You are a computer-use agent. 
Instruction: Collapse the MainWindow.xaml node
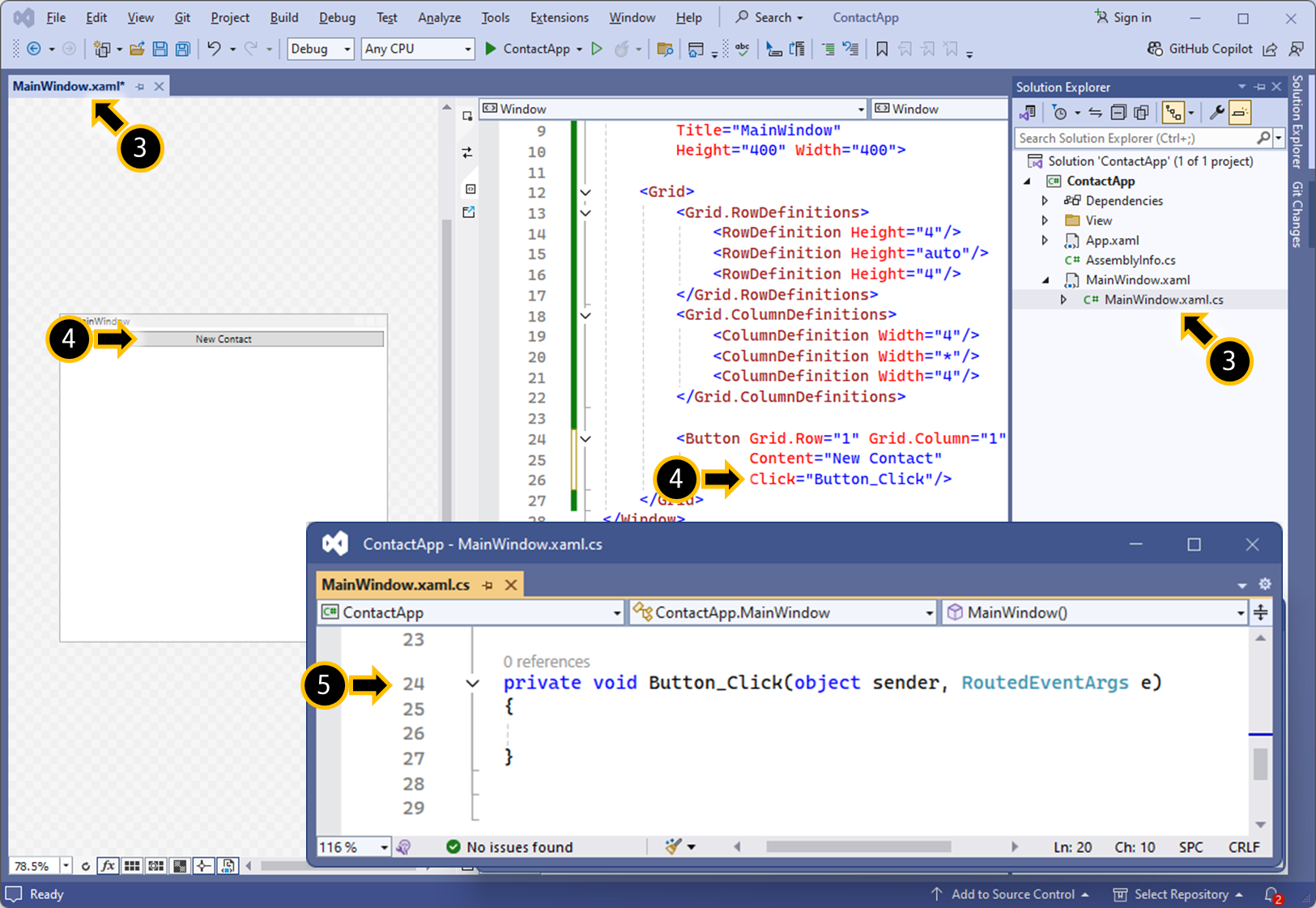(x=1046, y=280)
